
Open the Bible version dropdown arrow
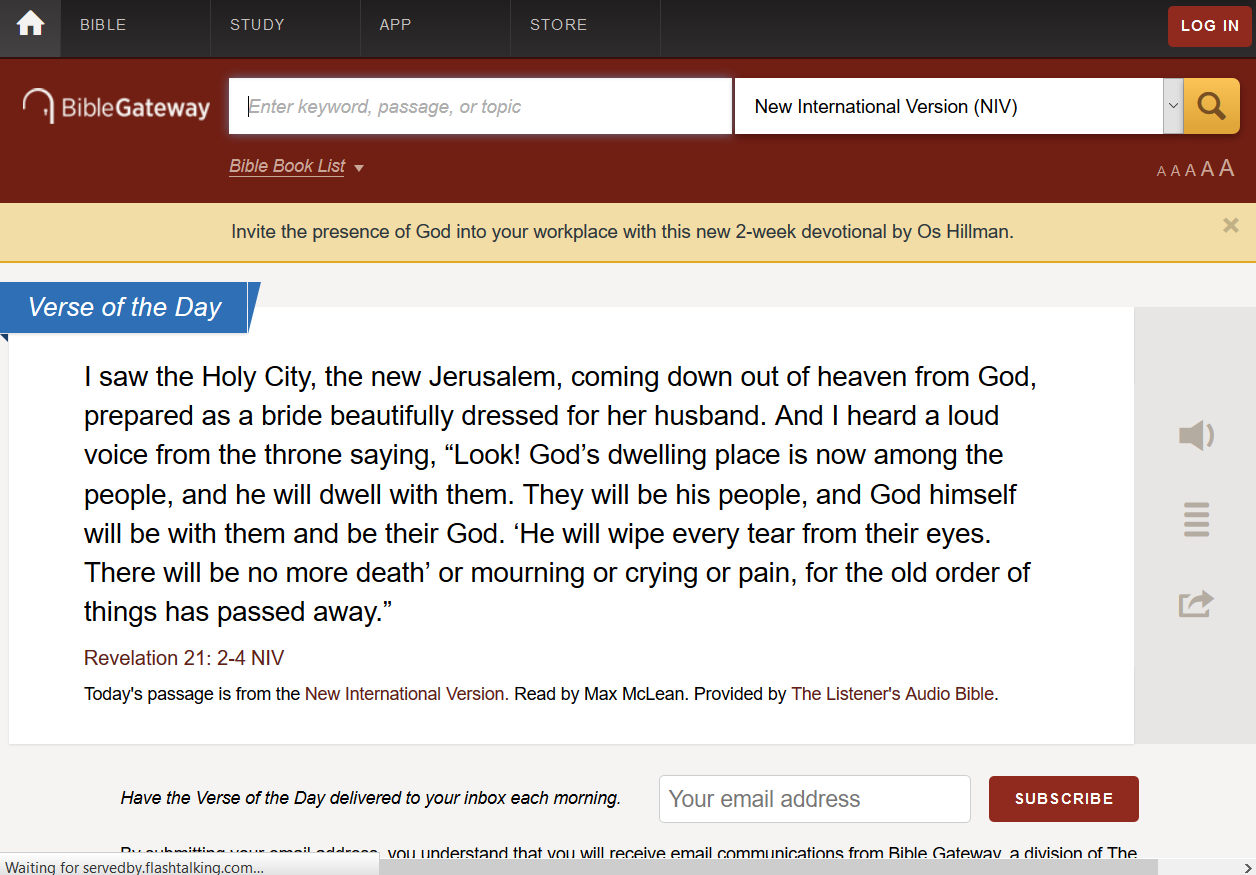coord(1172,105)
